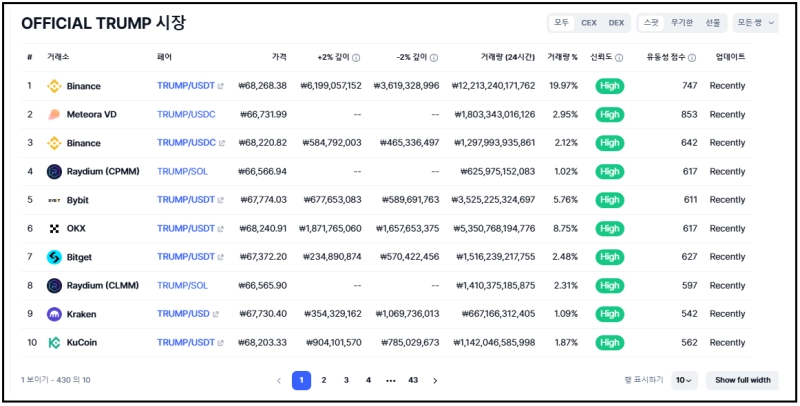Click the pagination ellipsis
Screen dimensions: 800x406
coord(391,380)
